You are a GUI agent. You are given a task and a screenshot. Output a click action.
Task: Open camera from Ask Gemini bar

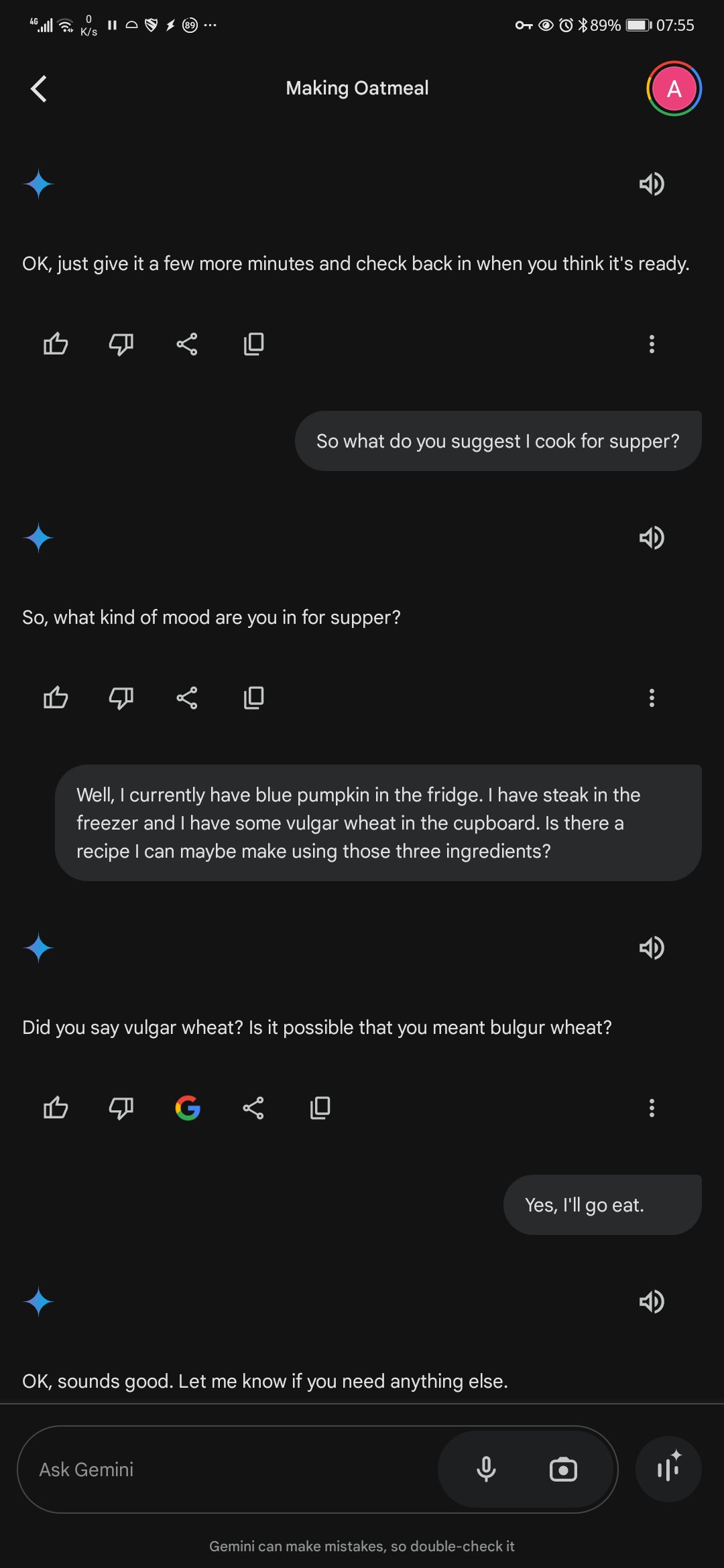coord(563,1469)
